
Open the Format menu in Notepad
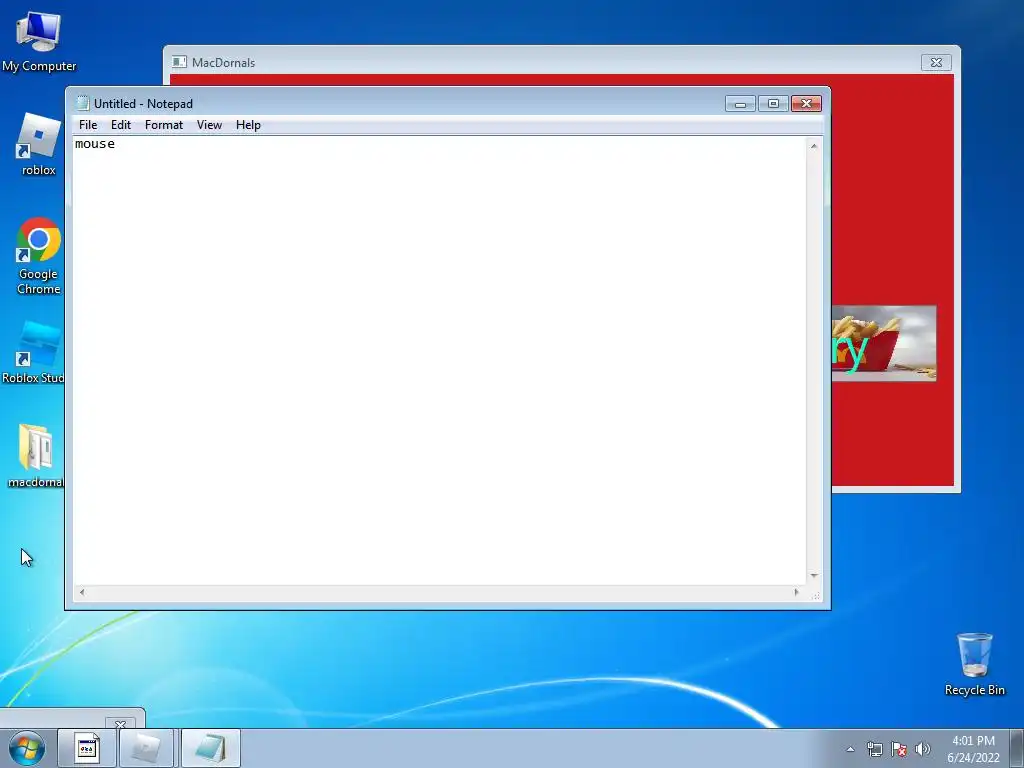coord(163,125)
